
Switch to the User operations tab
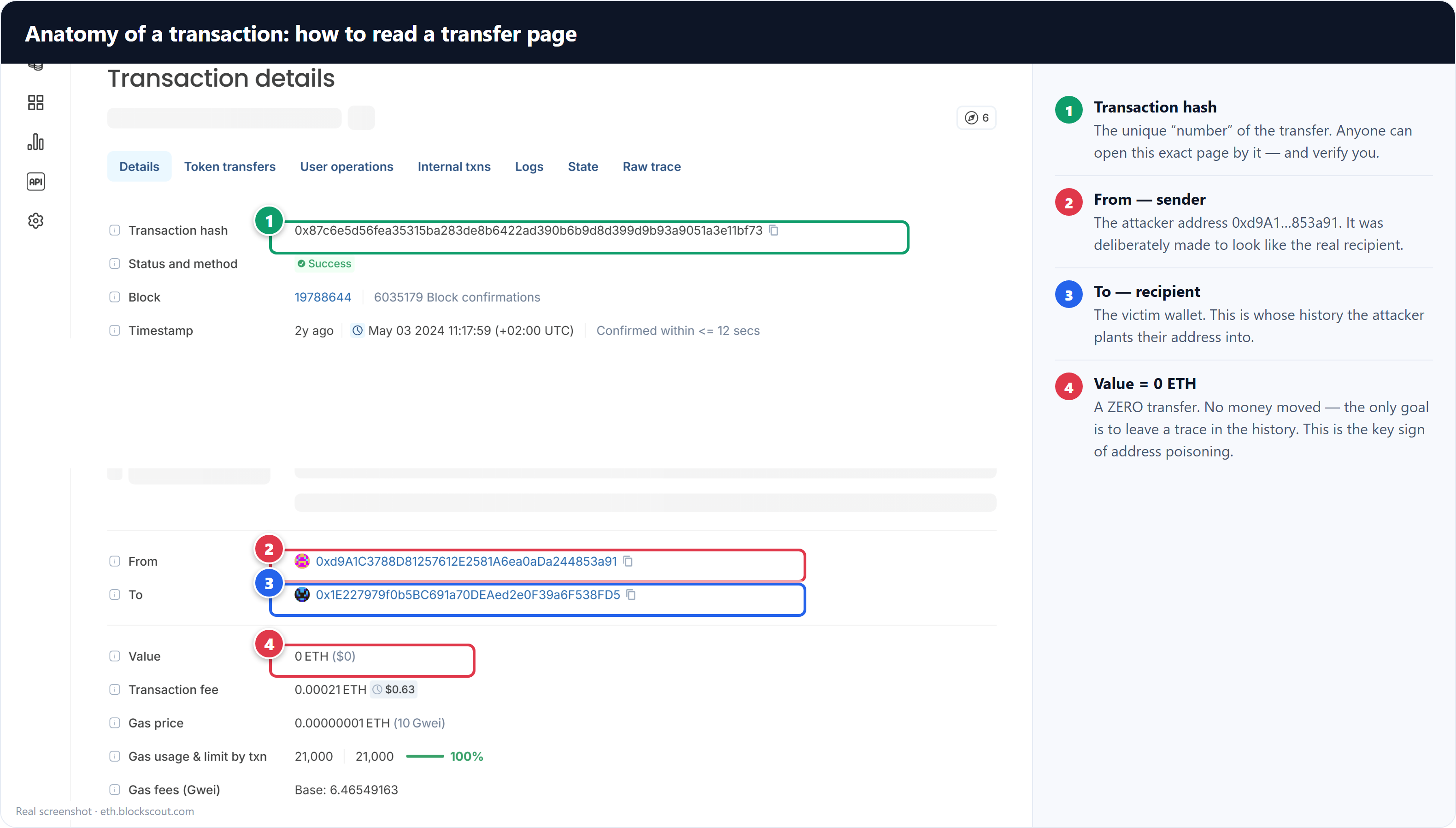[x=346, y=166]
